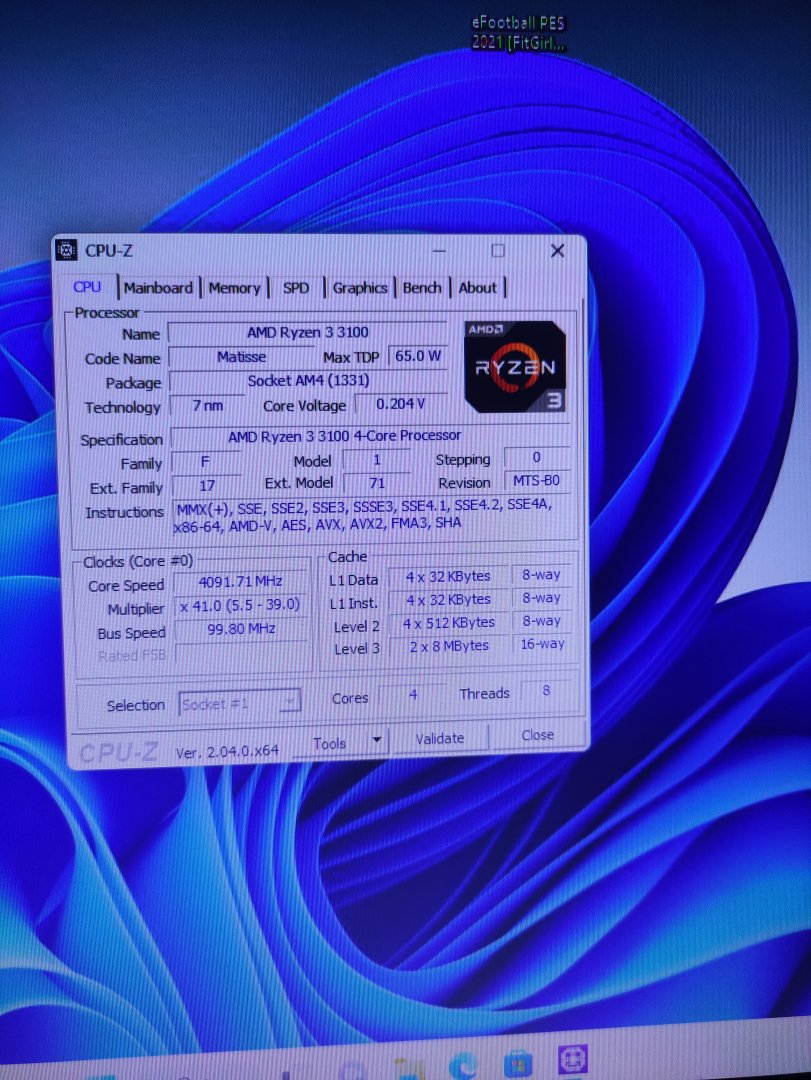Image resolution: width=811 pixels, height=1080 pixels.
Task: Open the SPD tab
Action: [x=296, y=288]
